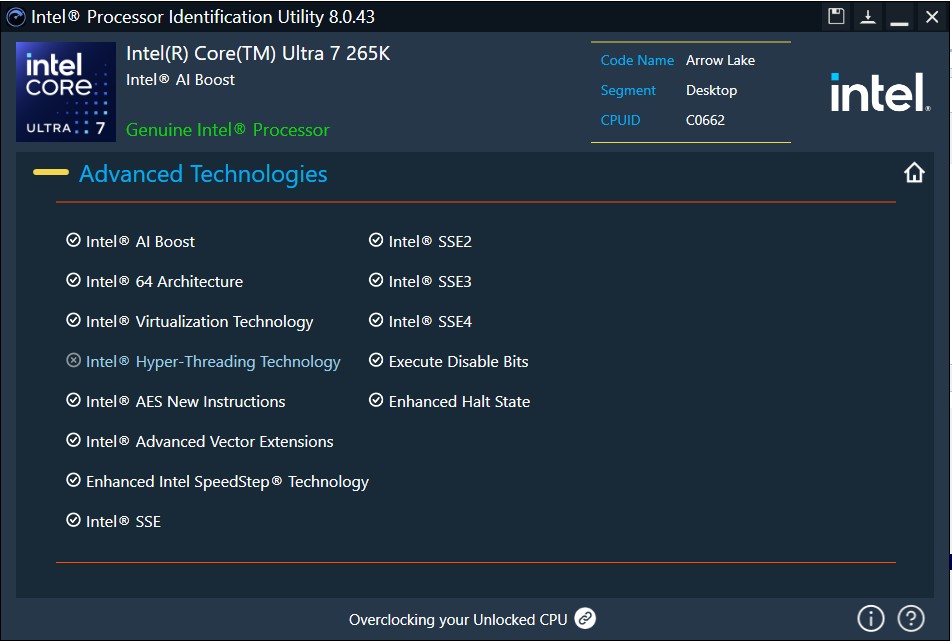Image resolution: width=952 pixels, height=641 pixels.
Task: Click the Intel Core Ultra 7 badge
Action: click(x=66, y=92)
